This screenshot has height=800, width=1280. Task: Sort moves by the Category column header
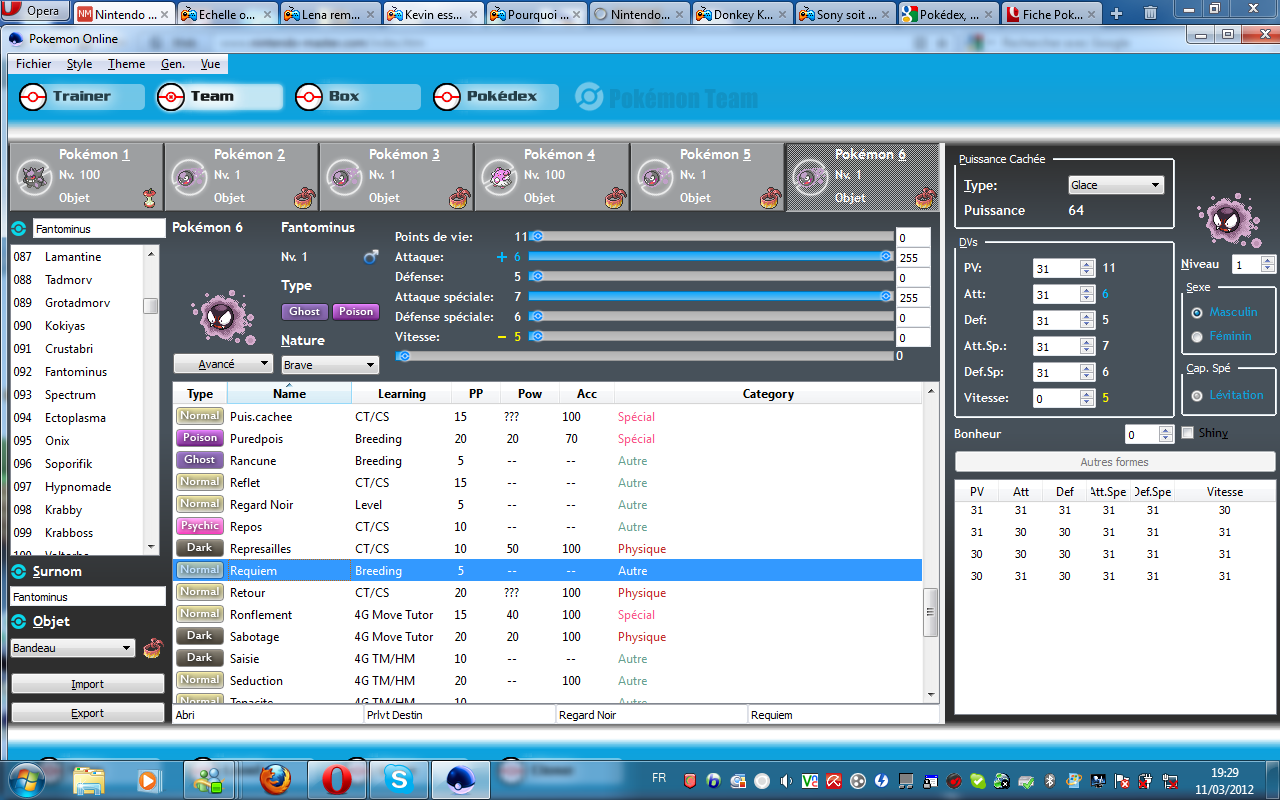click(768, 394)
